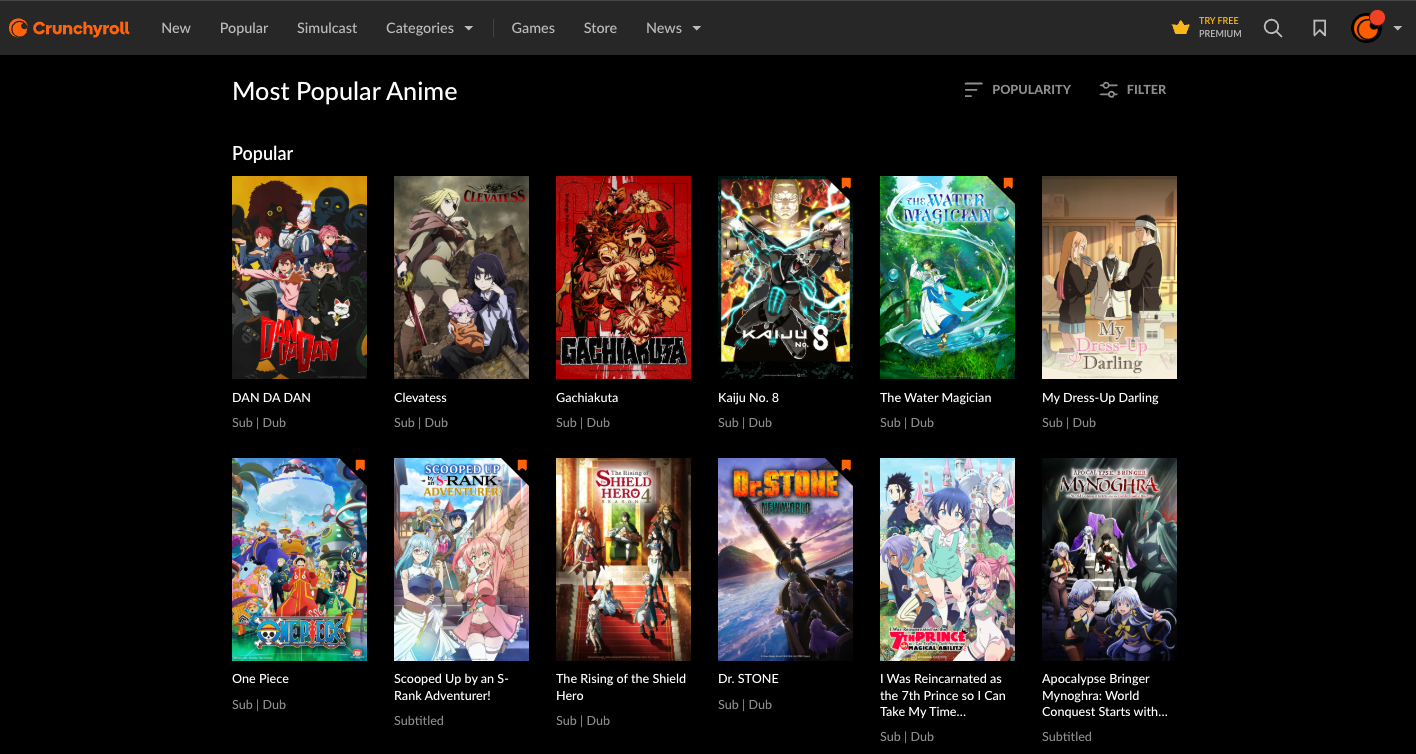
Task: Expand the account dropdown arrow
Action: click(1397, 27)
